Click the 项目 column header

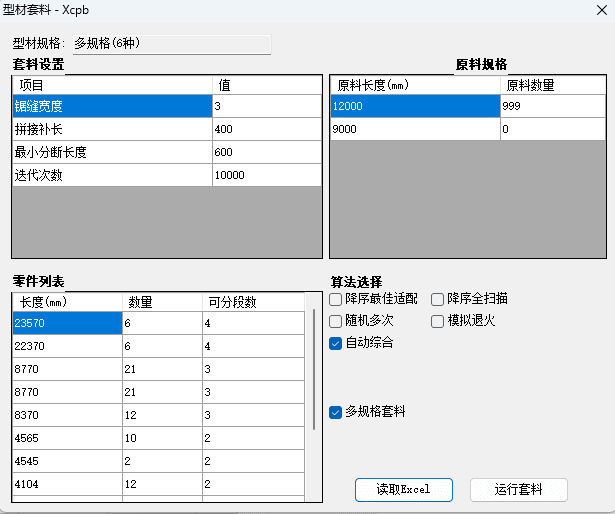113,85
